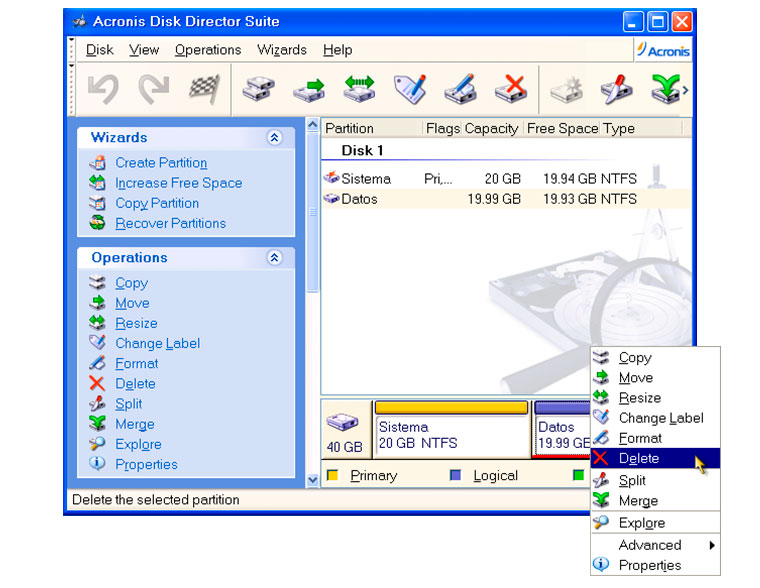
Task: Choose Split in the context menu
Action: (x=655, y=480)
